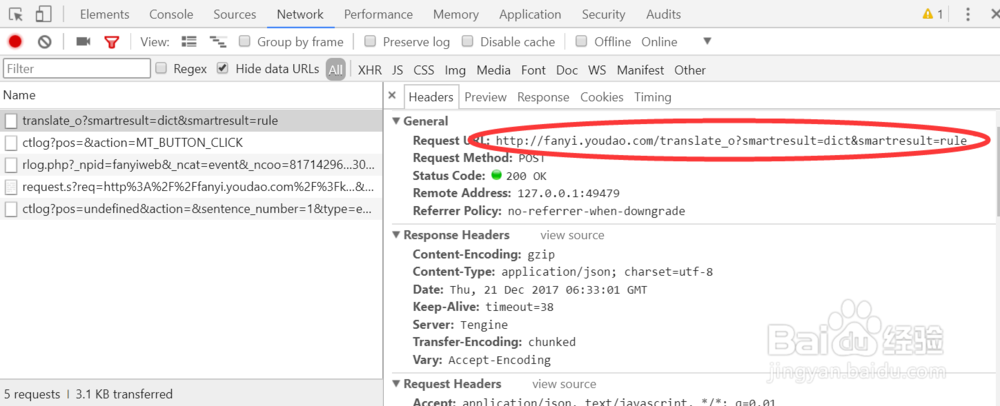Sort by the Name column header
The width and height of the screenshot is (1000, 406).
[191, 95]
